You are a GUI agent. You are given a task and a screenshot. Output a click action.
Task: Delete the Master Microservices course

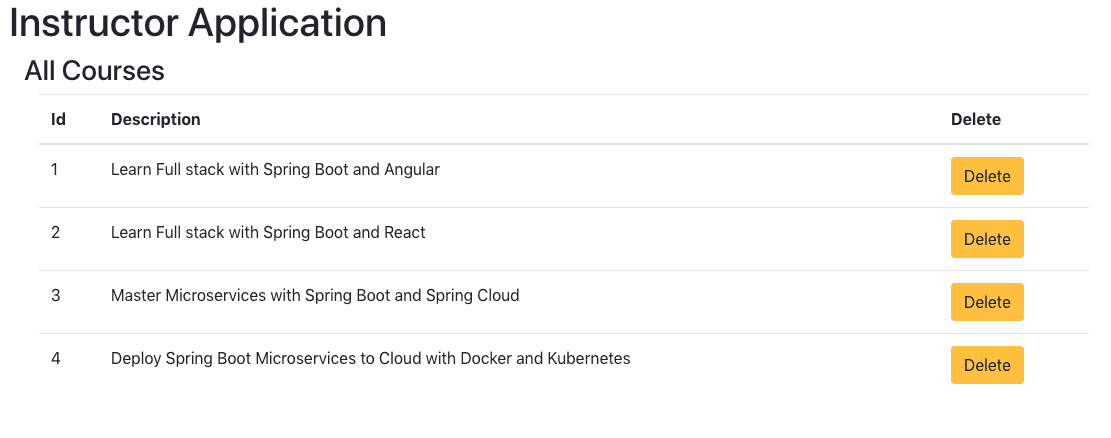tap(987, 302)
